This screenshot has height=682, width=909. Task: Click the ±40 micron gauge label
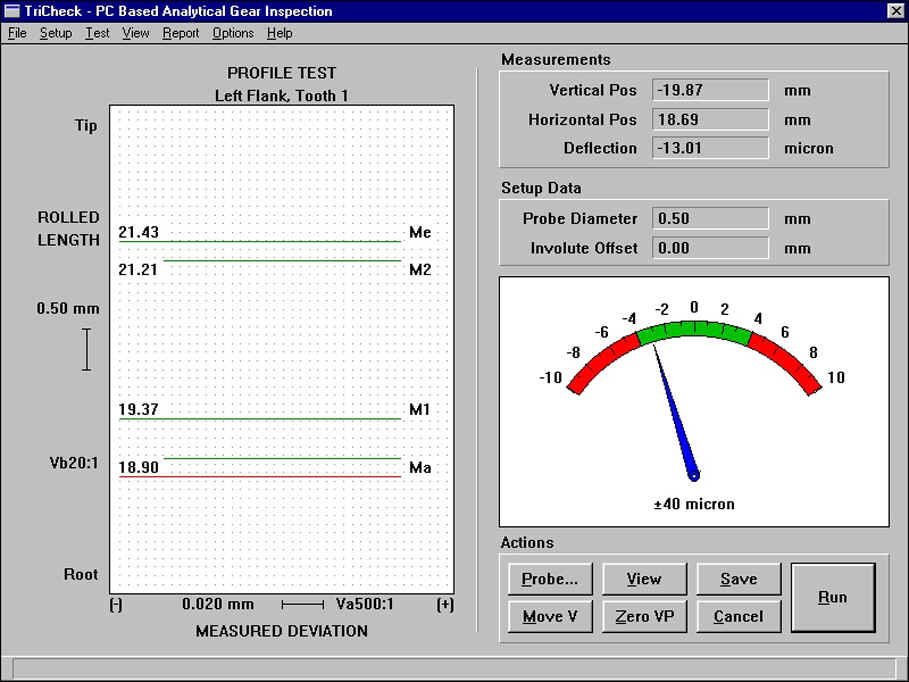(694, 504)
